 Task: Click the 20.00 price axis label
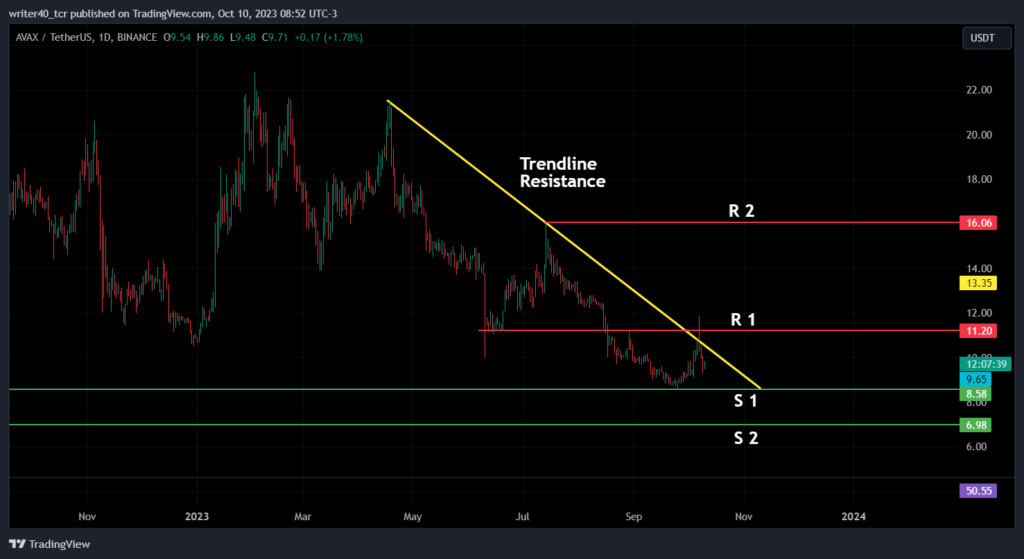pos(980,135)
